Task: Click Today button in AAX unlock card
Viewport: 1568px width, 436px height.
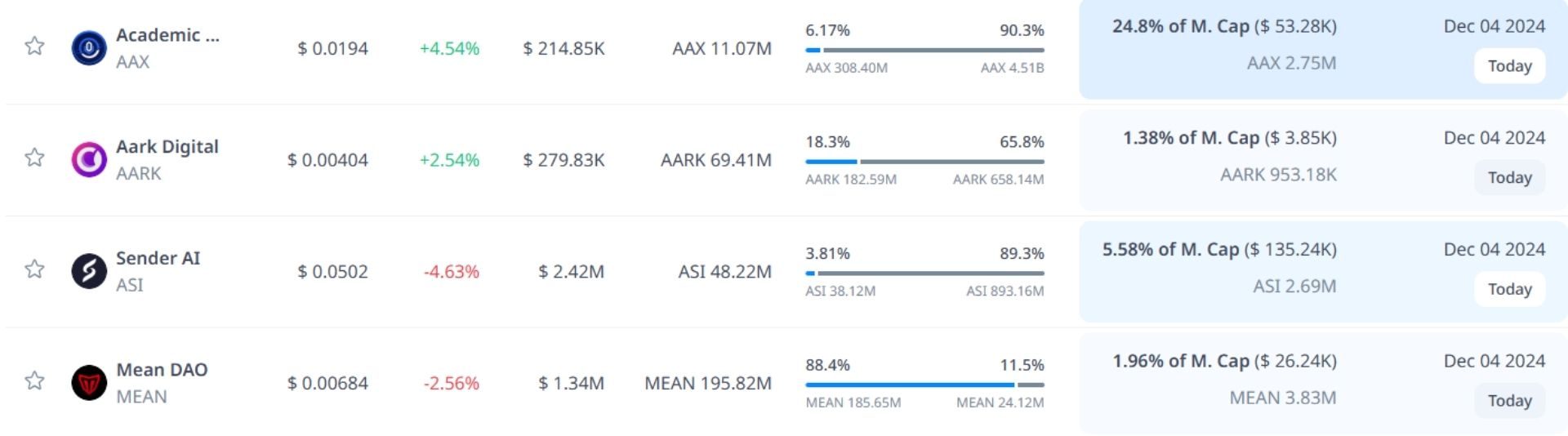Action: (1508, 66)
